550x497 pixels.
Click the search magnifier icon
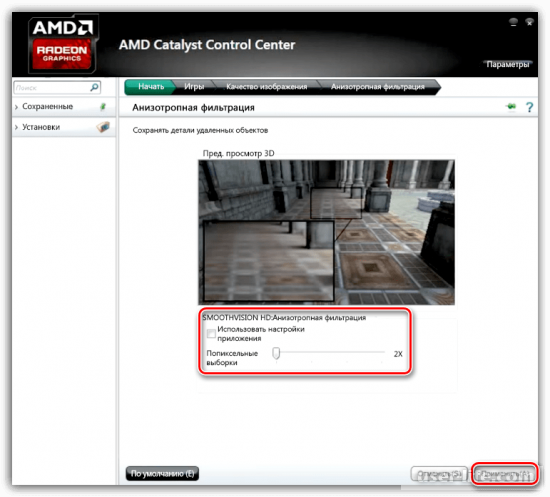pos(94,87)
